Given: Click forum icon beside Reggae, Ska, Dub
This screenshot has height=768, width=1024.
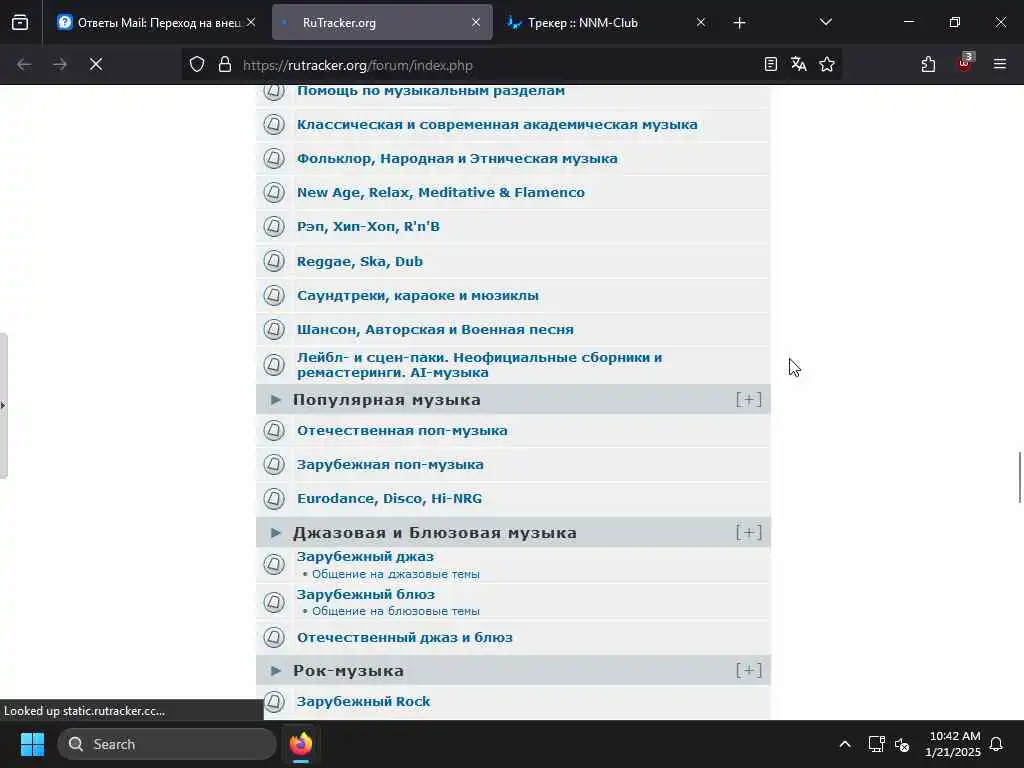Looking at the screenshot, I should pos(274,261).
